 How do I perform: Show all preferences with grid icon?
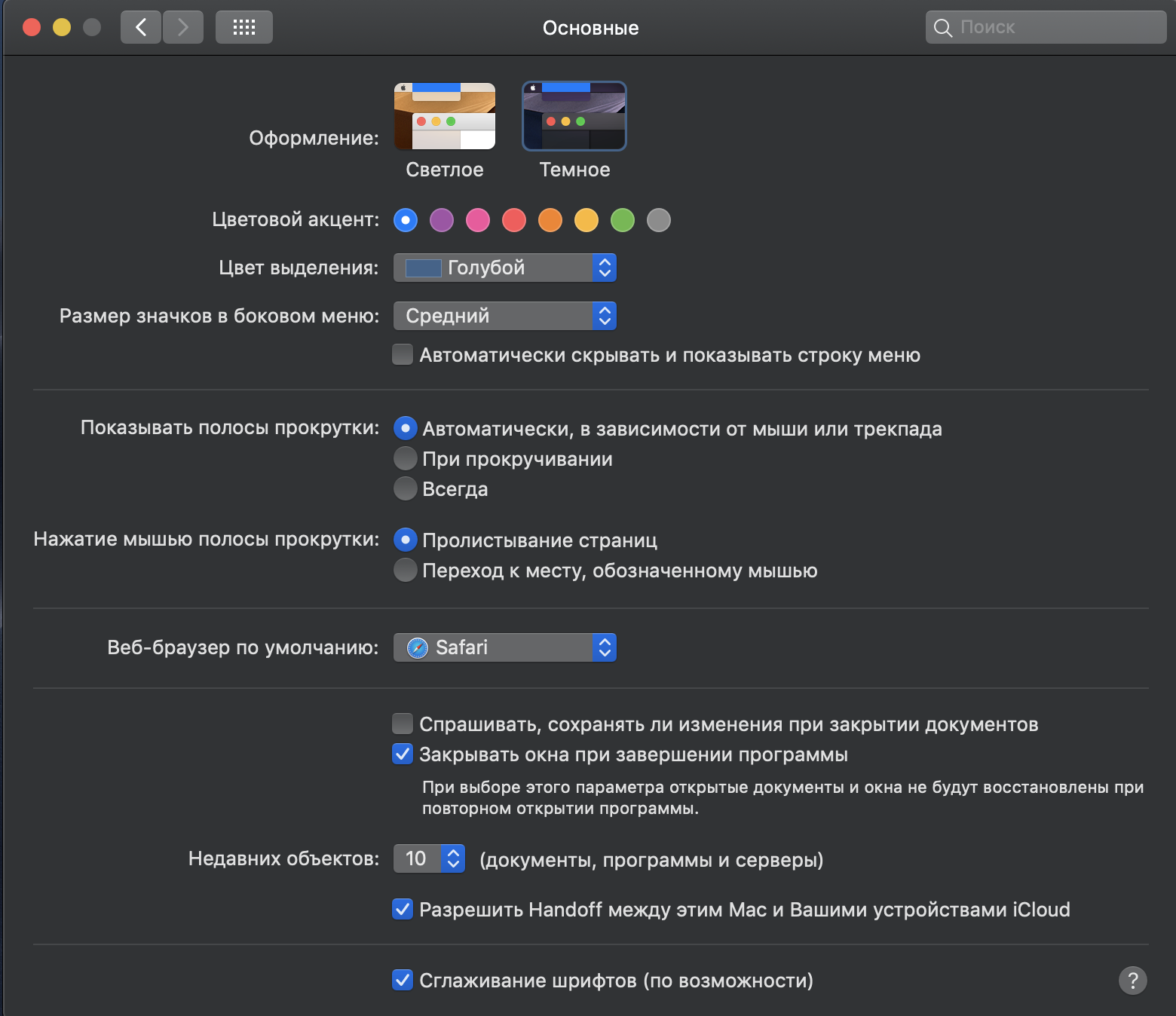(x=244, y=28)
